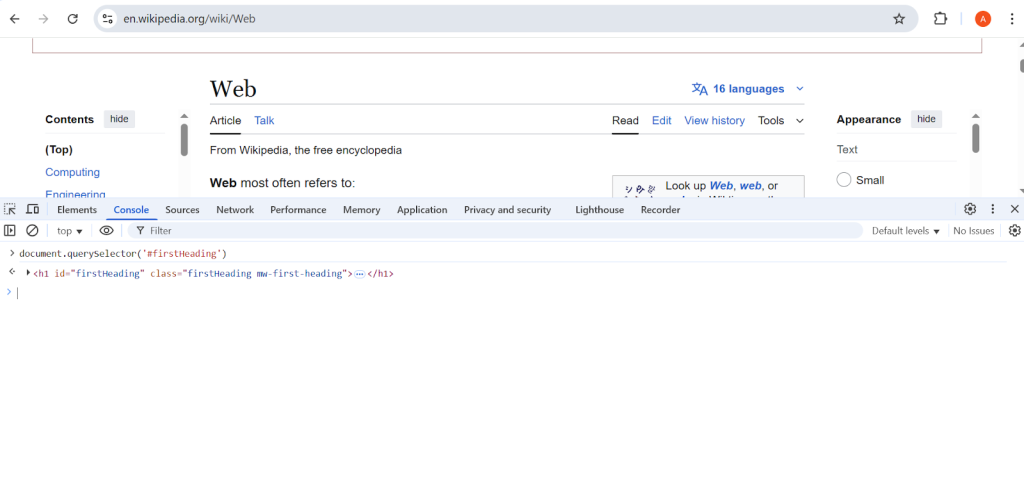Click the Appearance panel scrollbar thumb
Image resolution: width=1024 pixels, height=493 pixels.
click(x=976, y=138)
